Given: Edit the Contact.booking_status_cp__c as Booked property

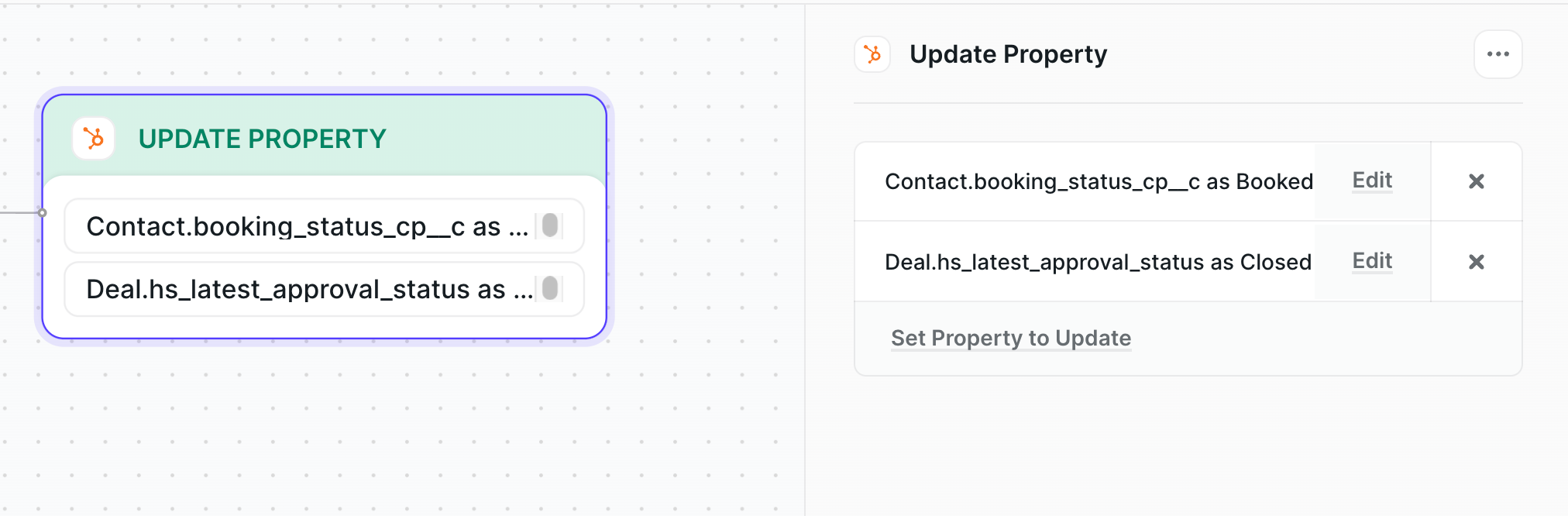Looking at the screenshot, I should point(1372,181).
